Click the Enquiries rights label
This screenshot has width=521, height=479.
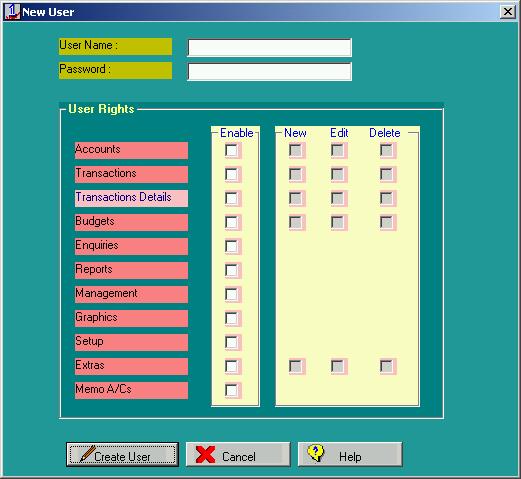point(131,246)
